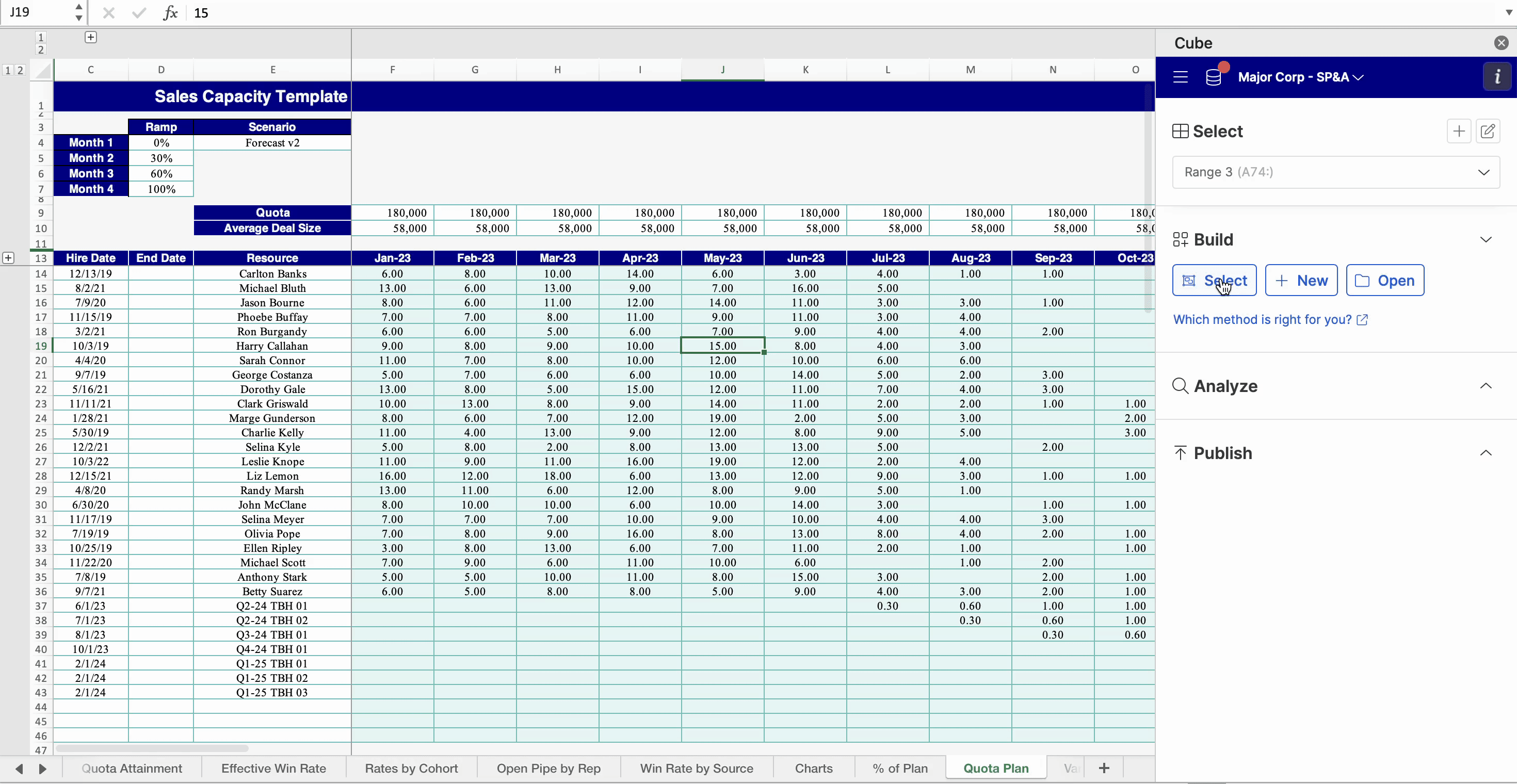The width and height of the screenshot is (1517, 784).
Task: Expand the row 13 outline group
Action: [x=8, y=258]
